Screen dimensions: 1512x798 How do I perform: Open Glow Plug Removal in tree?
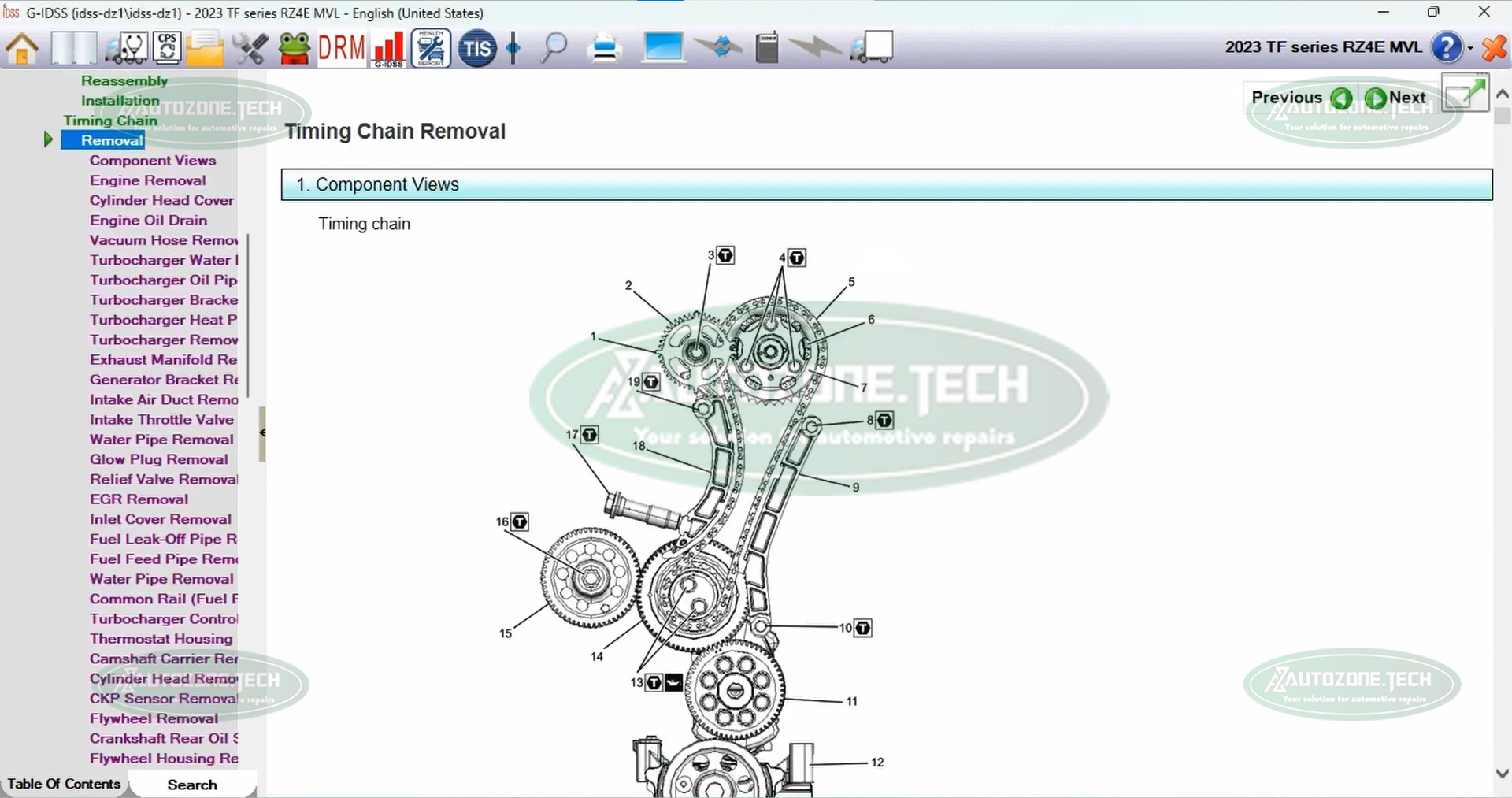[158, 459]
